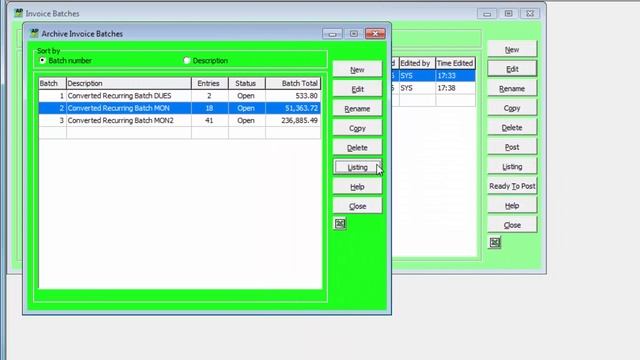The image size is (640, 360).
Task: Click the Batch Total column header
Action: click(293, 83)
